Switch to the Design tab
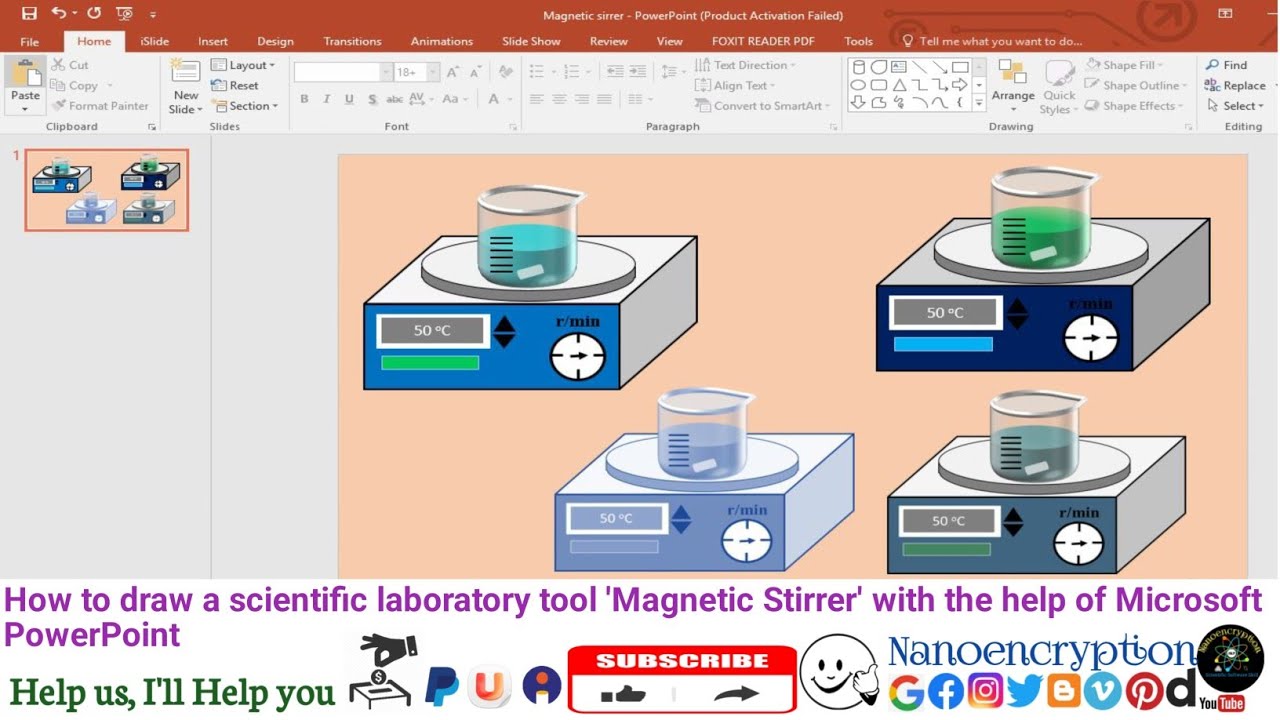1280x720 pixels. [275, 41]
